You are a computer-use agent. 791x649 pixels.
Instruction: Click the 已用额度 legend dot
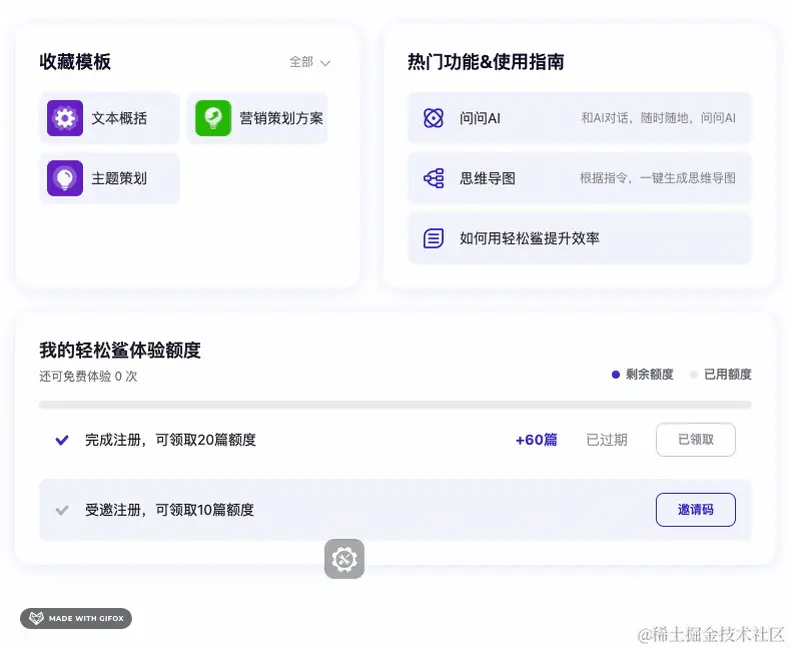(694, 375)
